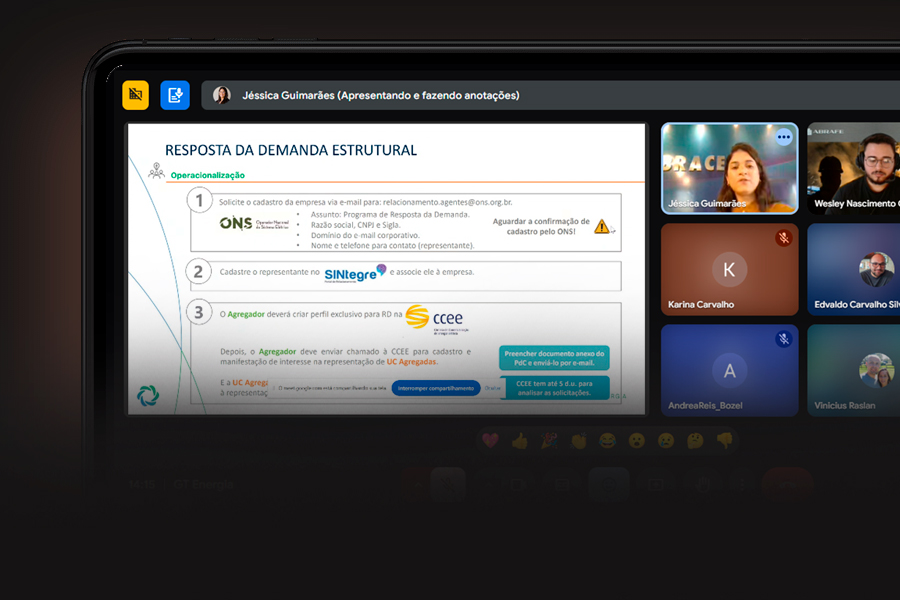The image size is (900, 600).
Task: Click the teal swirl logo on the slide
Action: (x=148, y=396)
